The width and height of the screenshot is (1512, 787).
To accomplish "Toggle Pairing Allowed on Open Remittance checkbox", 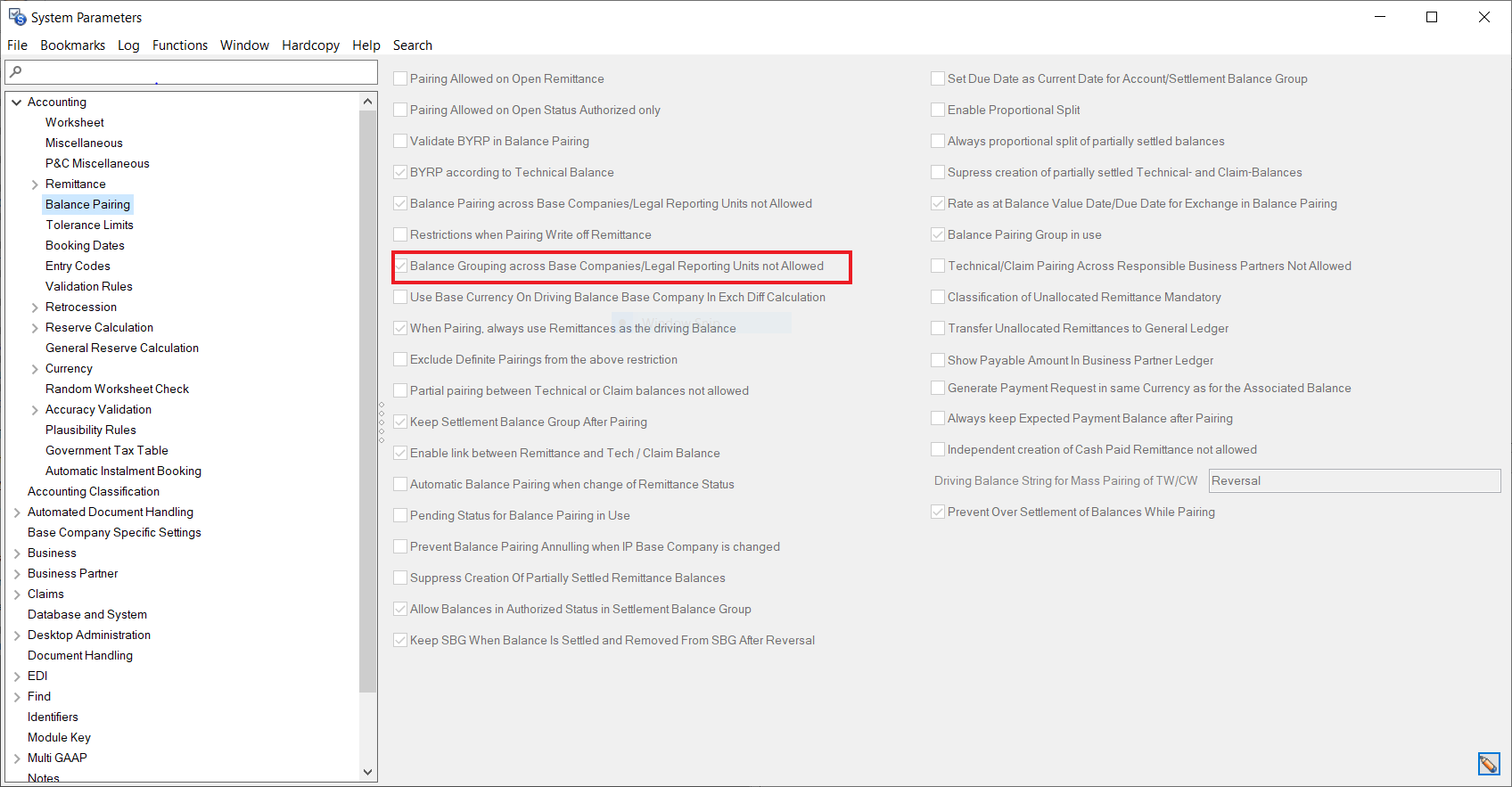I will 401,78.
